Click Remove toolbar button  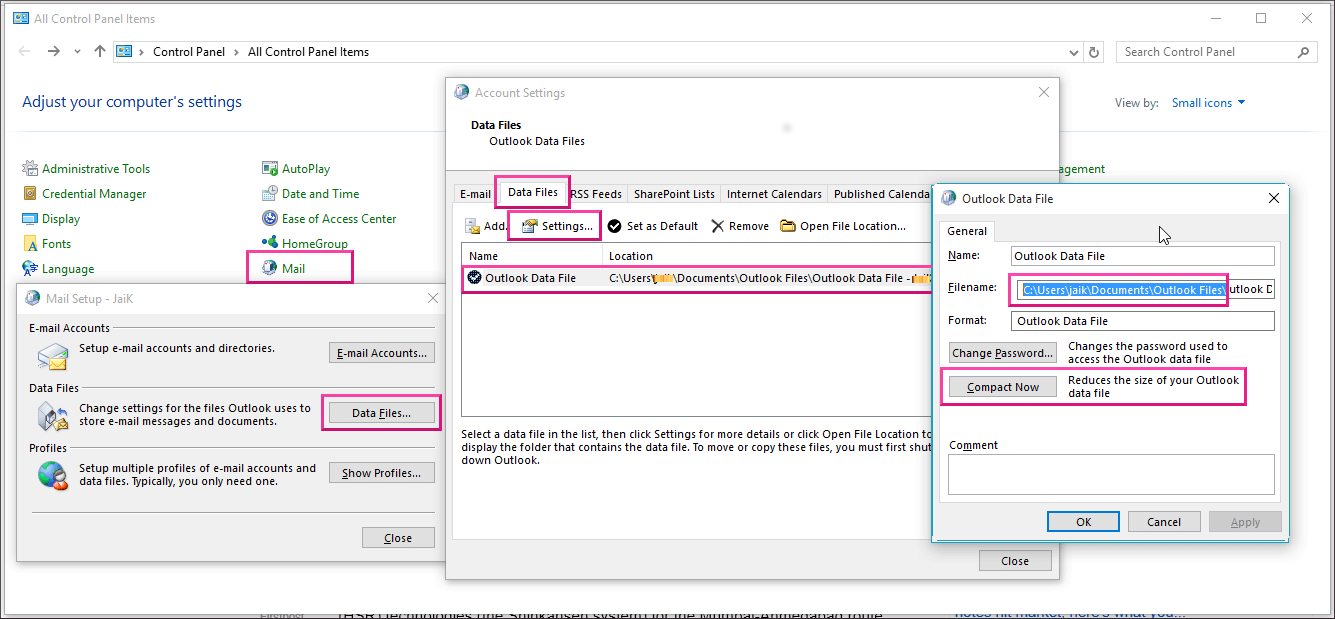[x=740, y=226]
